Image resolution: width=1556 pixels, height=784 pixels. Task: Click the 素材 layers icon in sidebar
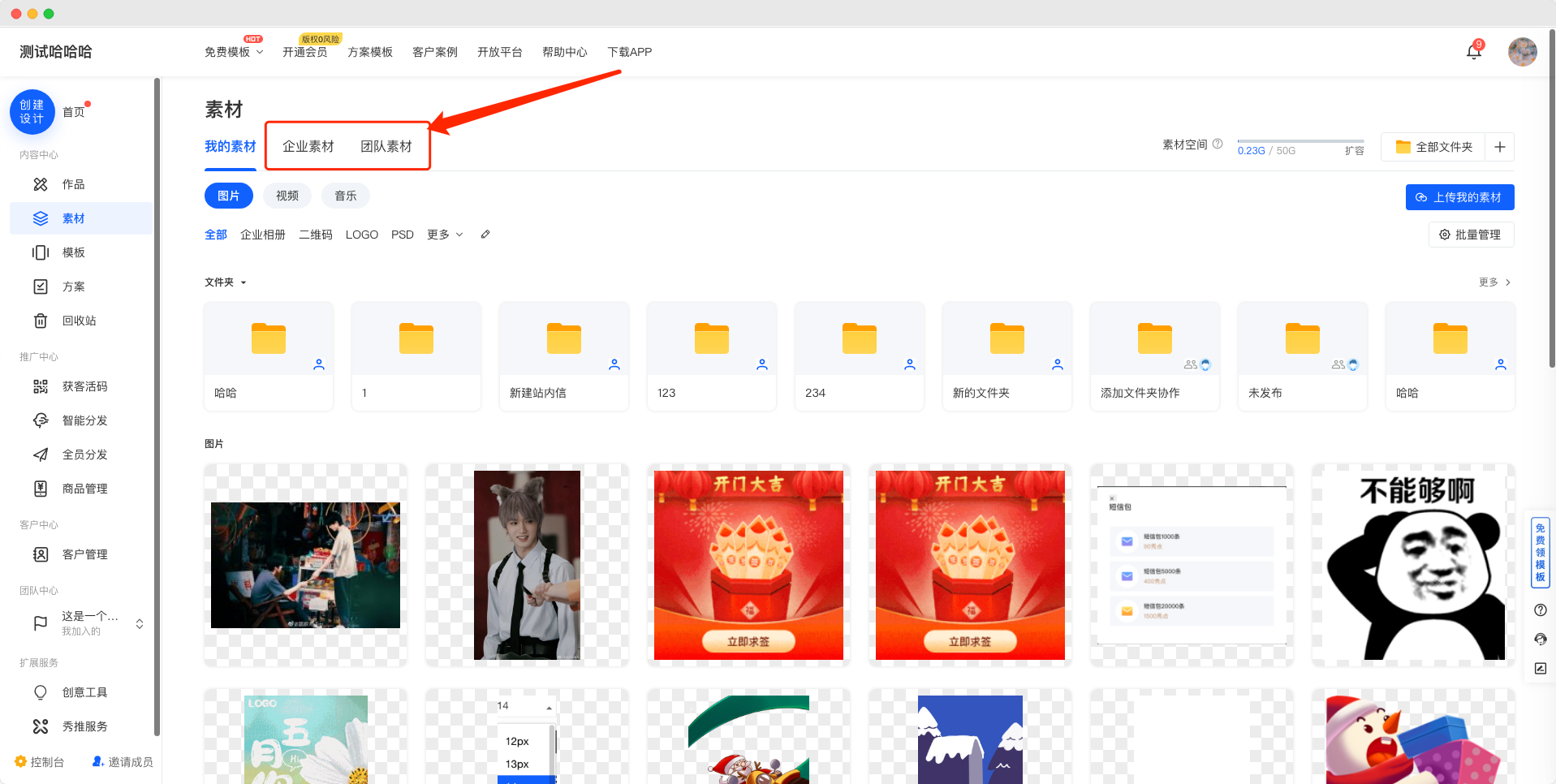tap(41, 218)
